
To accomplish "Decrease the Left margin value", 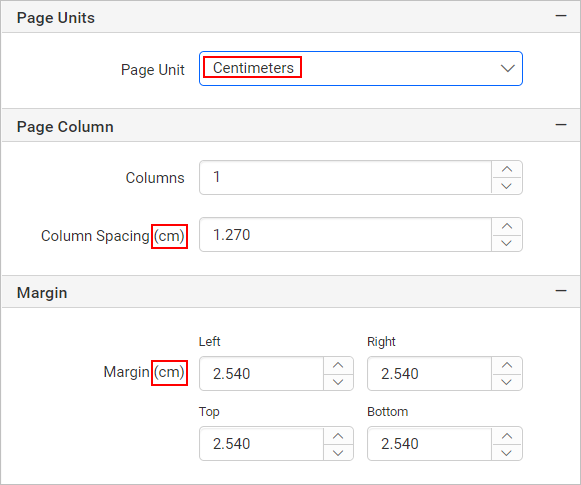I will tap(338, 382).
